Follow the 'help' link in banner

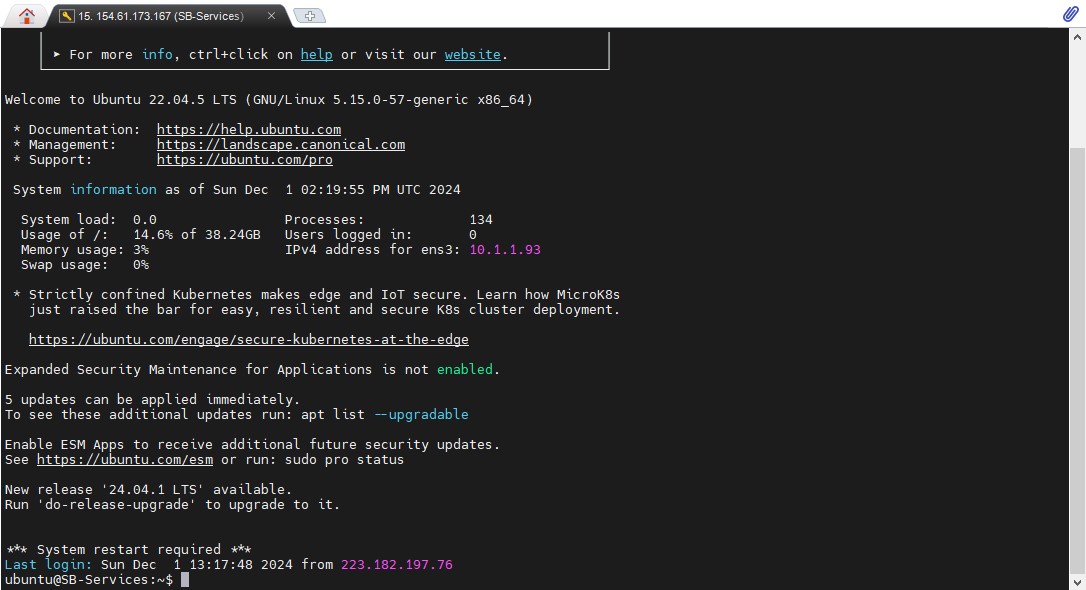(x=316, y=54)
